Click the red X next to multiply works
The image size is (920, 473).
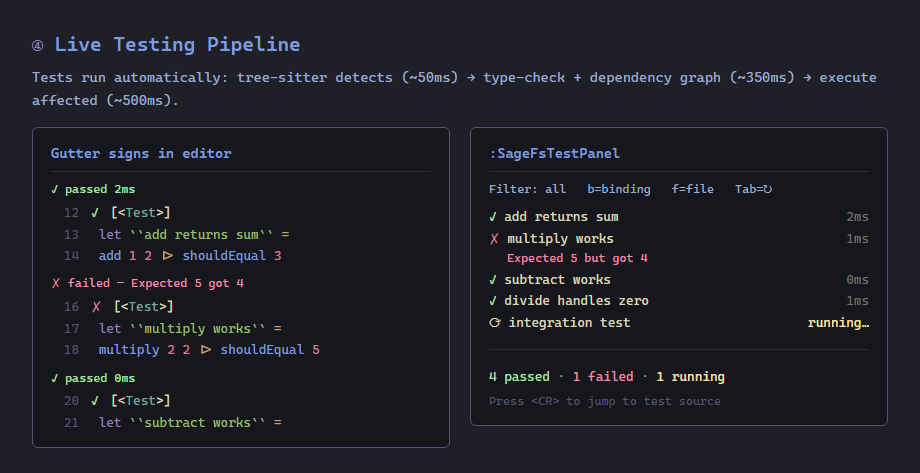494,239
